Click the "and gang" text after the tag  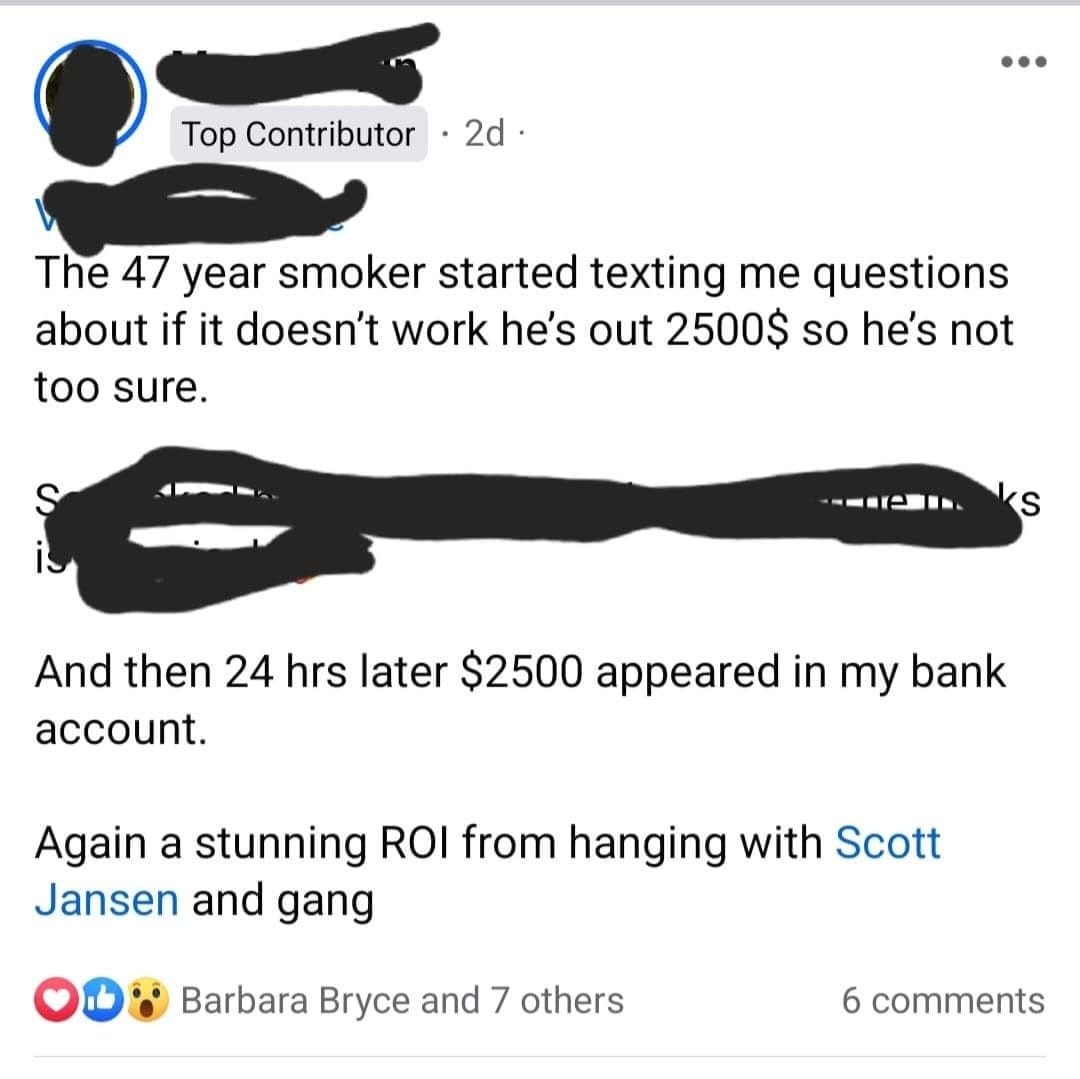[x=283, y=901]
